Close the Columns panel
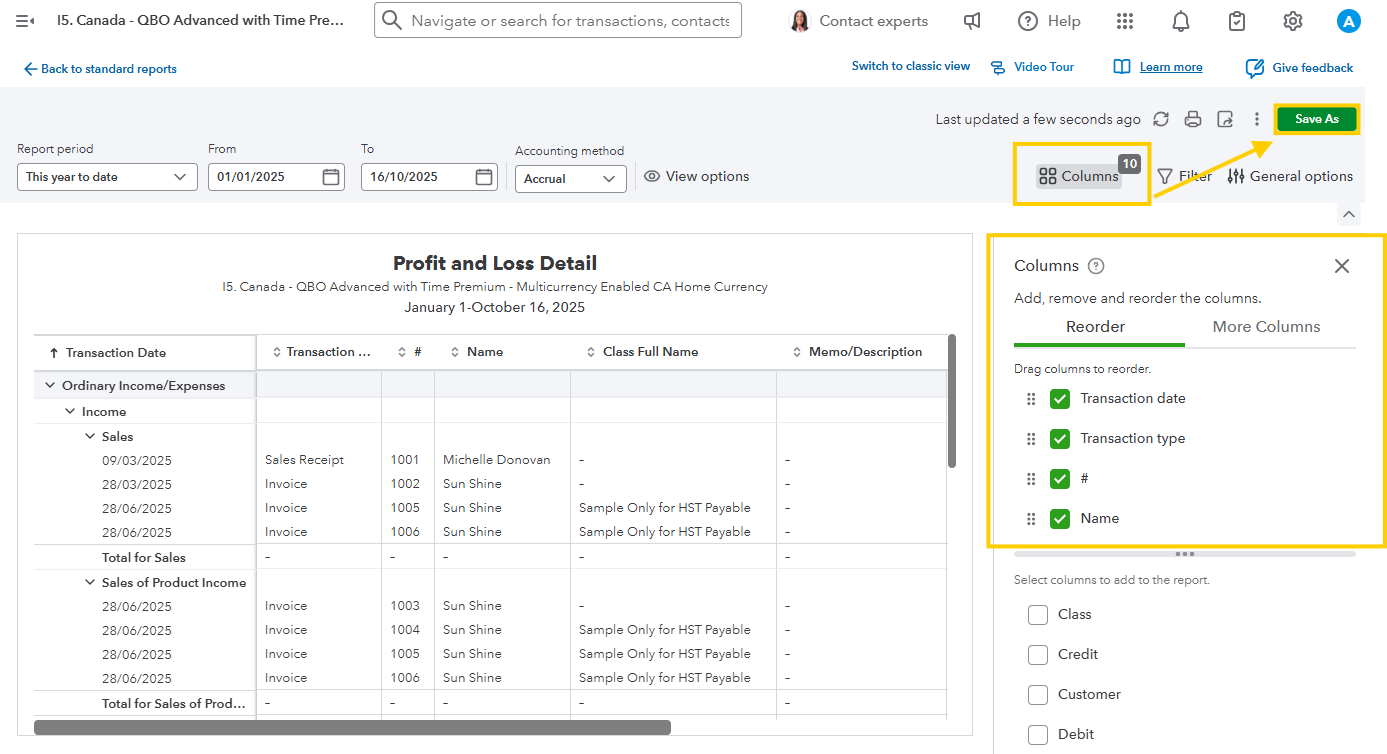The image size is (1387, 754). (1341, 266)
